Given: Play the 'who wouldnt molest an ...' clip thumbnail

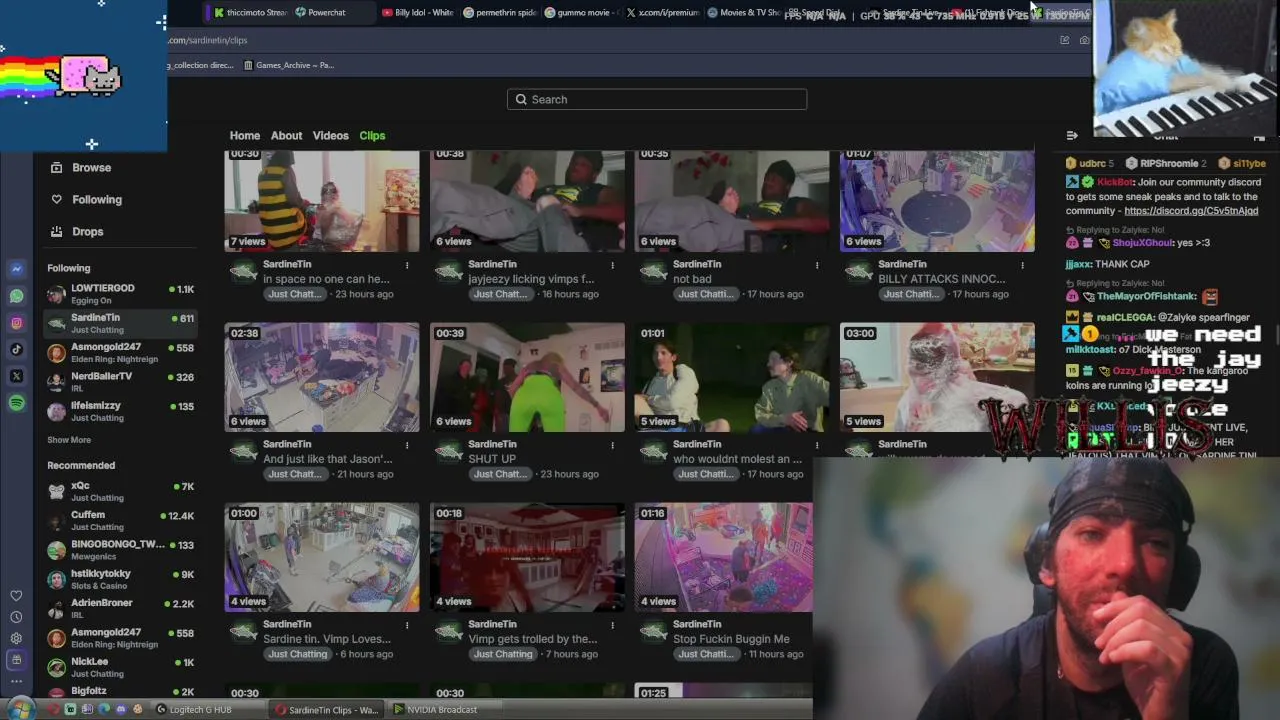Looking at the screenshot, I should tap(732, 377).
